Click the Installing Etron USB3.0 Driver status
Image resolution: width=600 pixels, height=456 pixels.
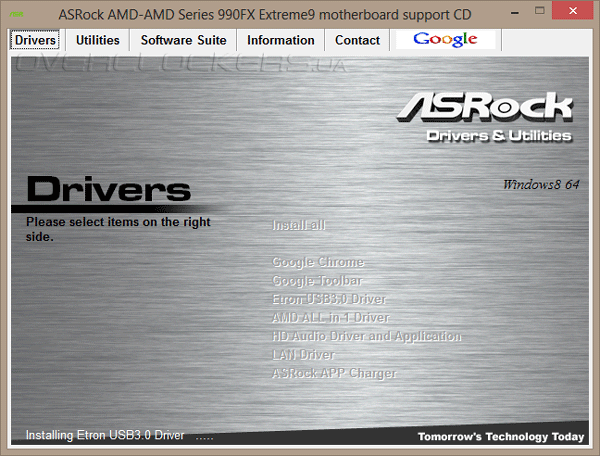[105, 435]
